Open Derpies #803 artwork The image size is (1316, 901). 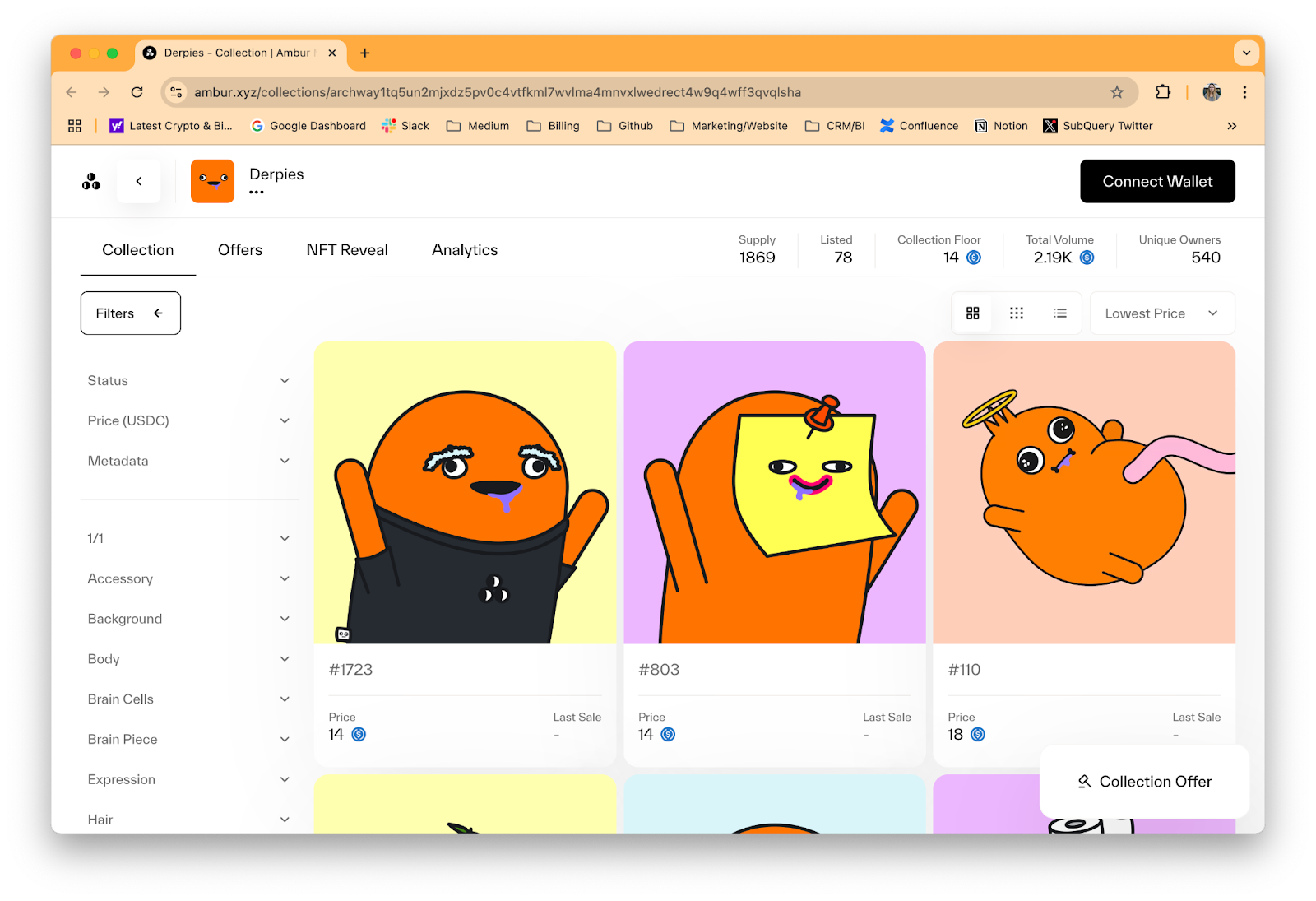[775, 493]
